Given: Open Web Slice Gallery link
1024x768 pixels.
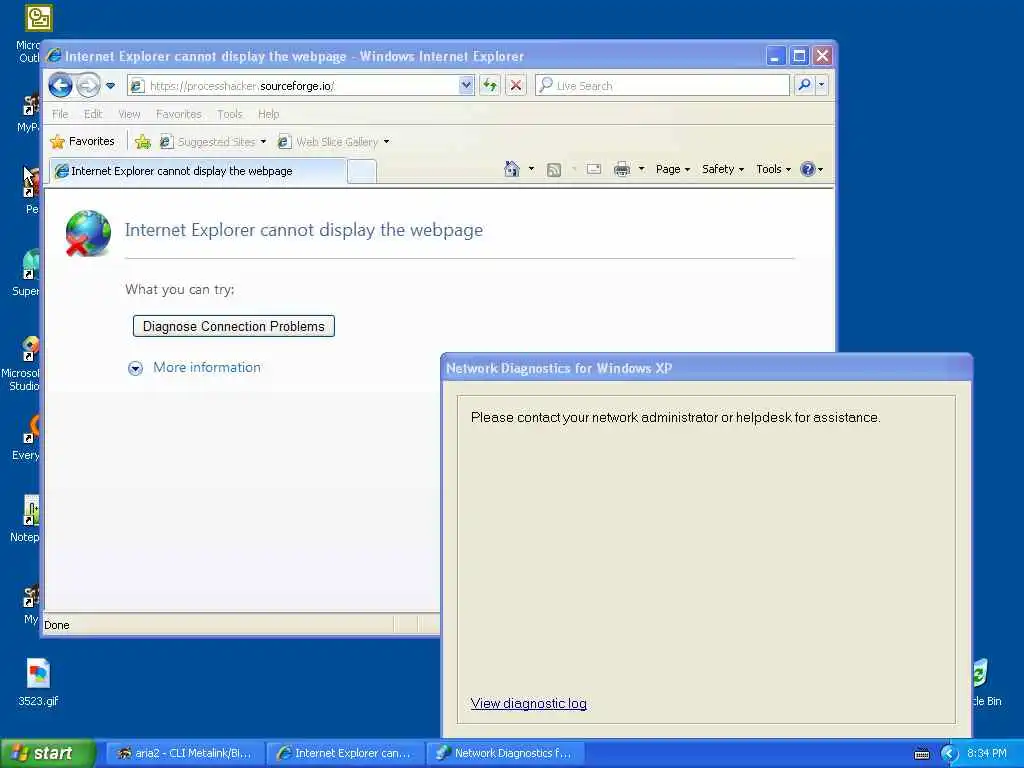Looking at the screenshot, I should [x=328, y=142].
